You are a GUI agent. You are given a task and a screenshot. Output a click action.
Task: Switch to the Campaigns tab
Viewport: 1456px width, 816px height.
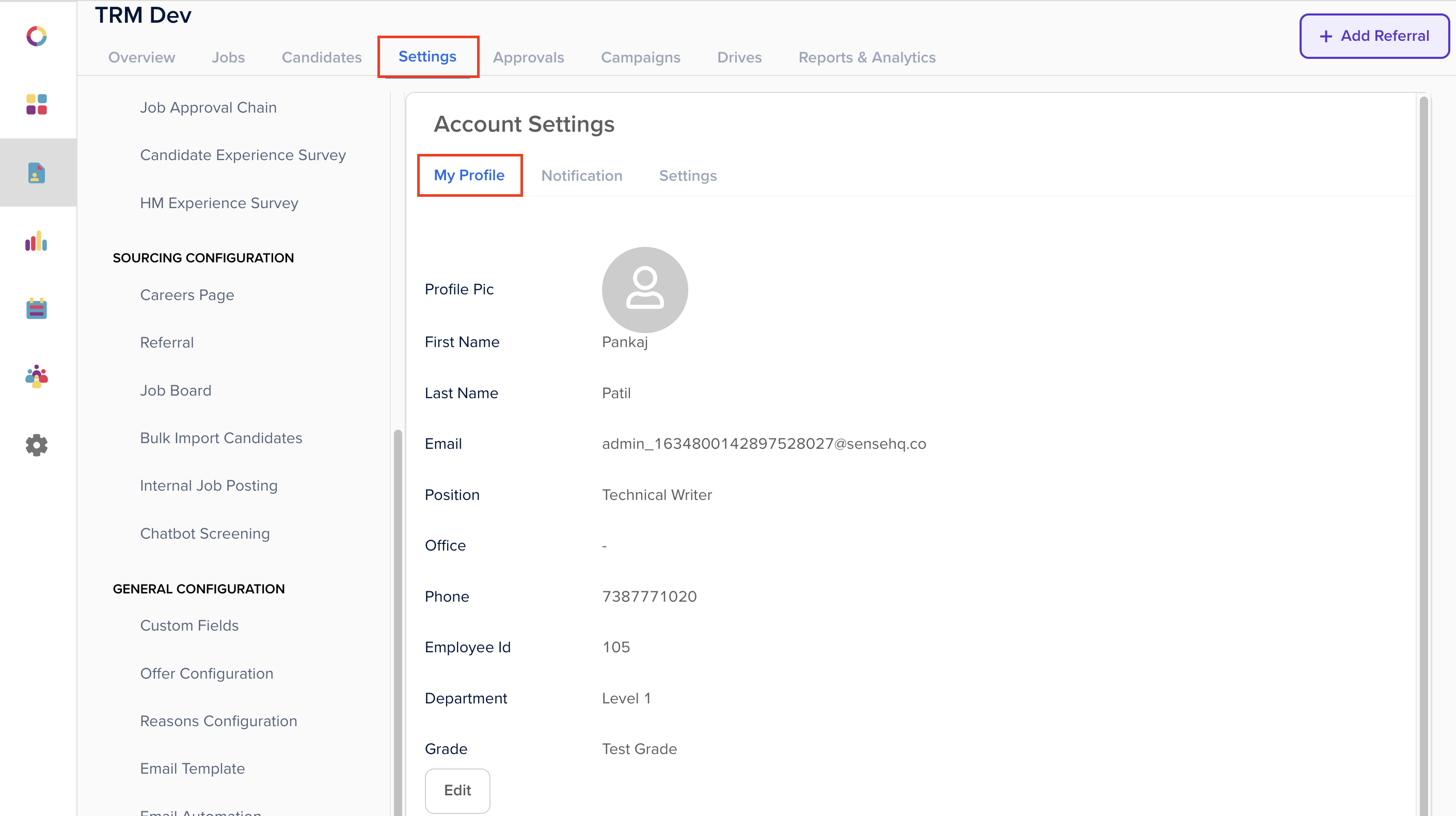point(640,57)
